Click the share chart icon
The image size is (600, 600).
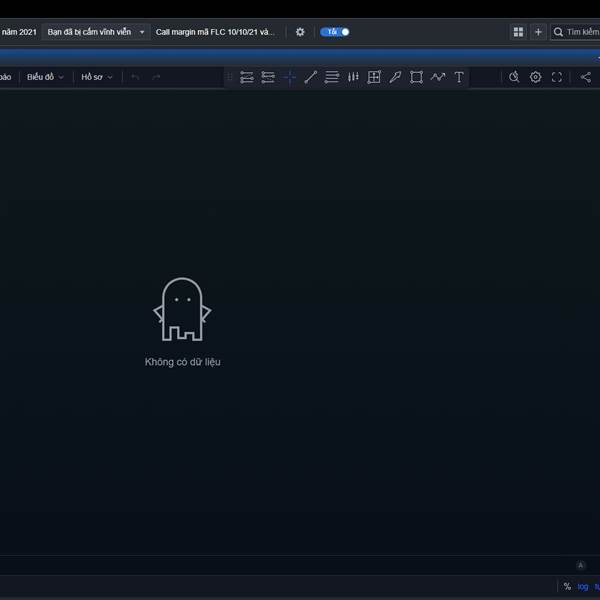[x=586, y=77]
